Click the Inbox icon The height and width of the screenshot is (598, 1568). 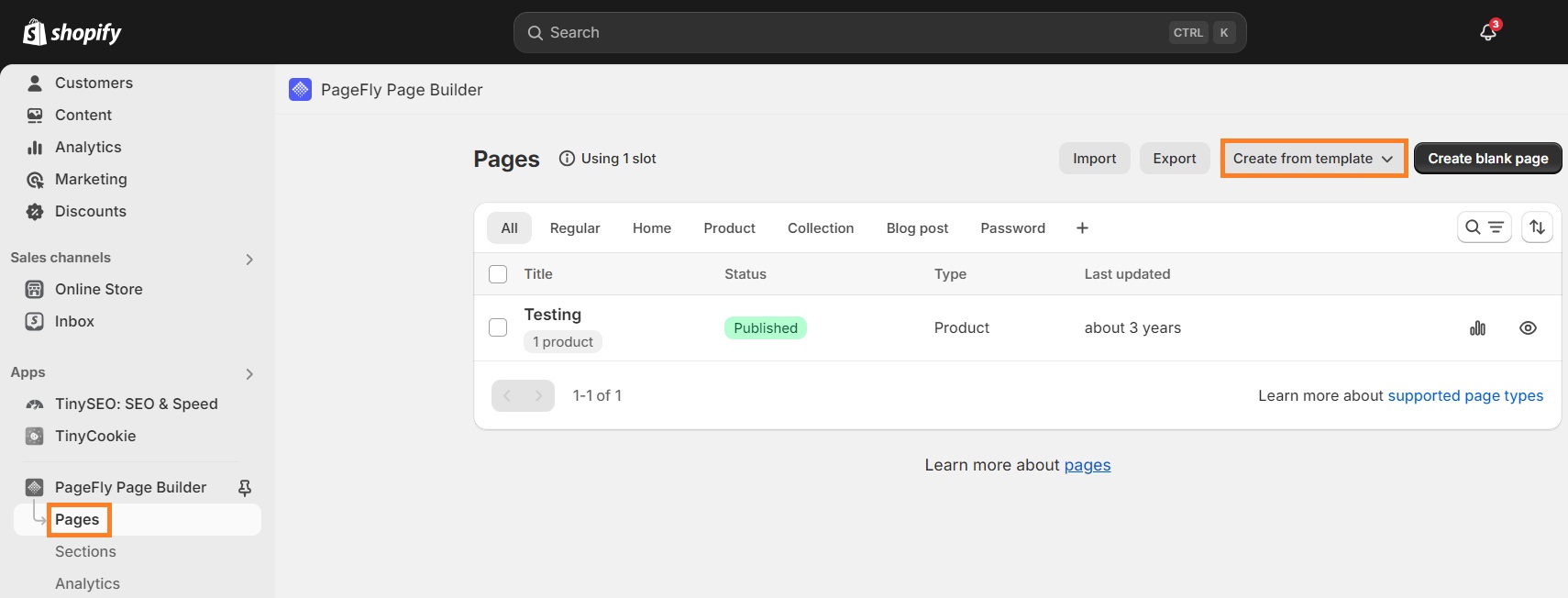click(x=35, y=321)
